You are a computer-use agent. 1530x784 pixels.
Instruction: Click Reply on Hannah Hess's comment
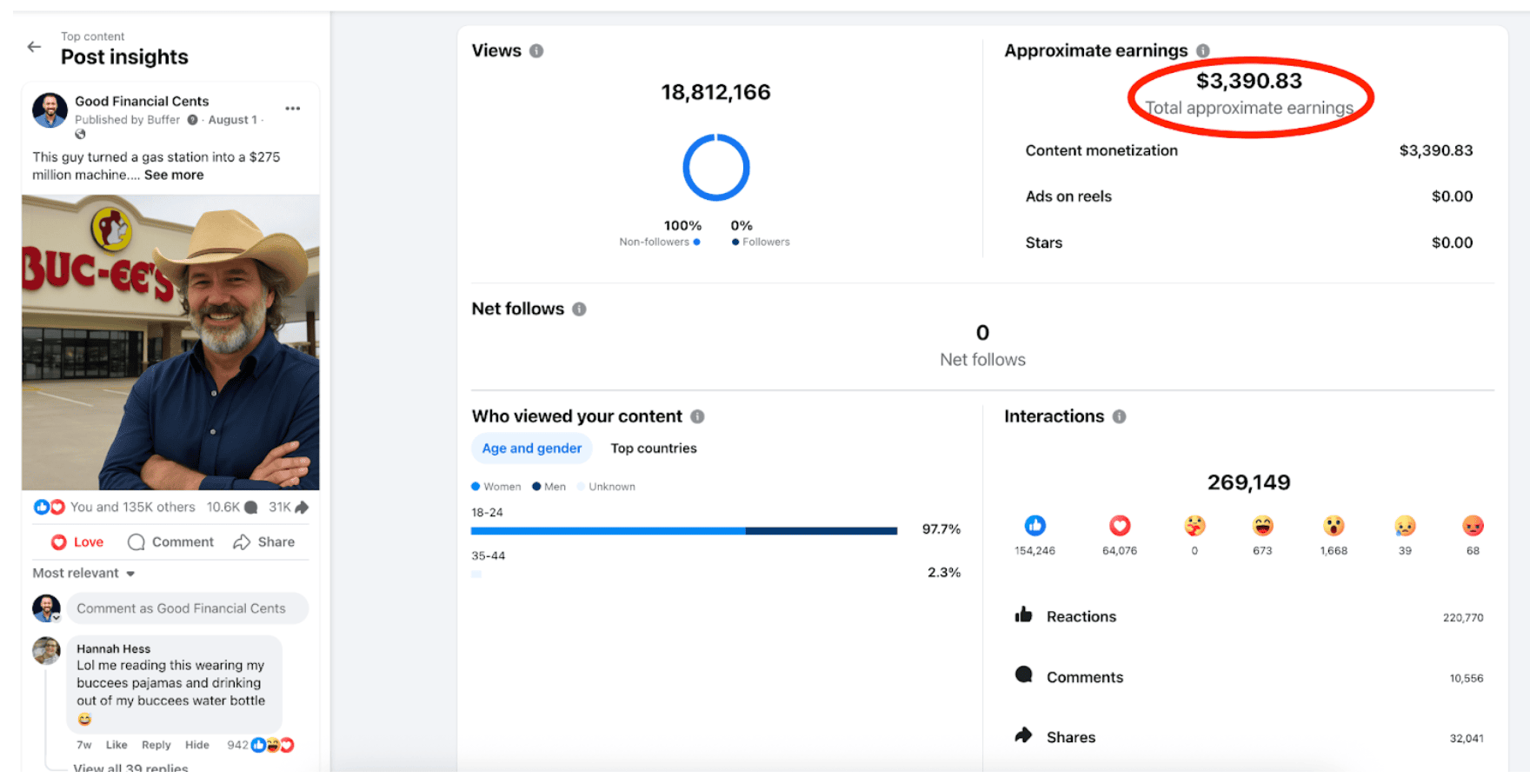click(156, 745)
